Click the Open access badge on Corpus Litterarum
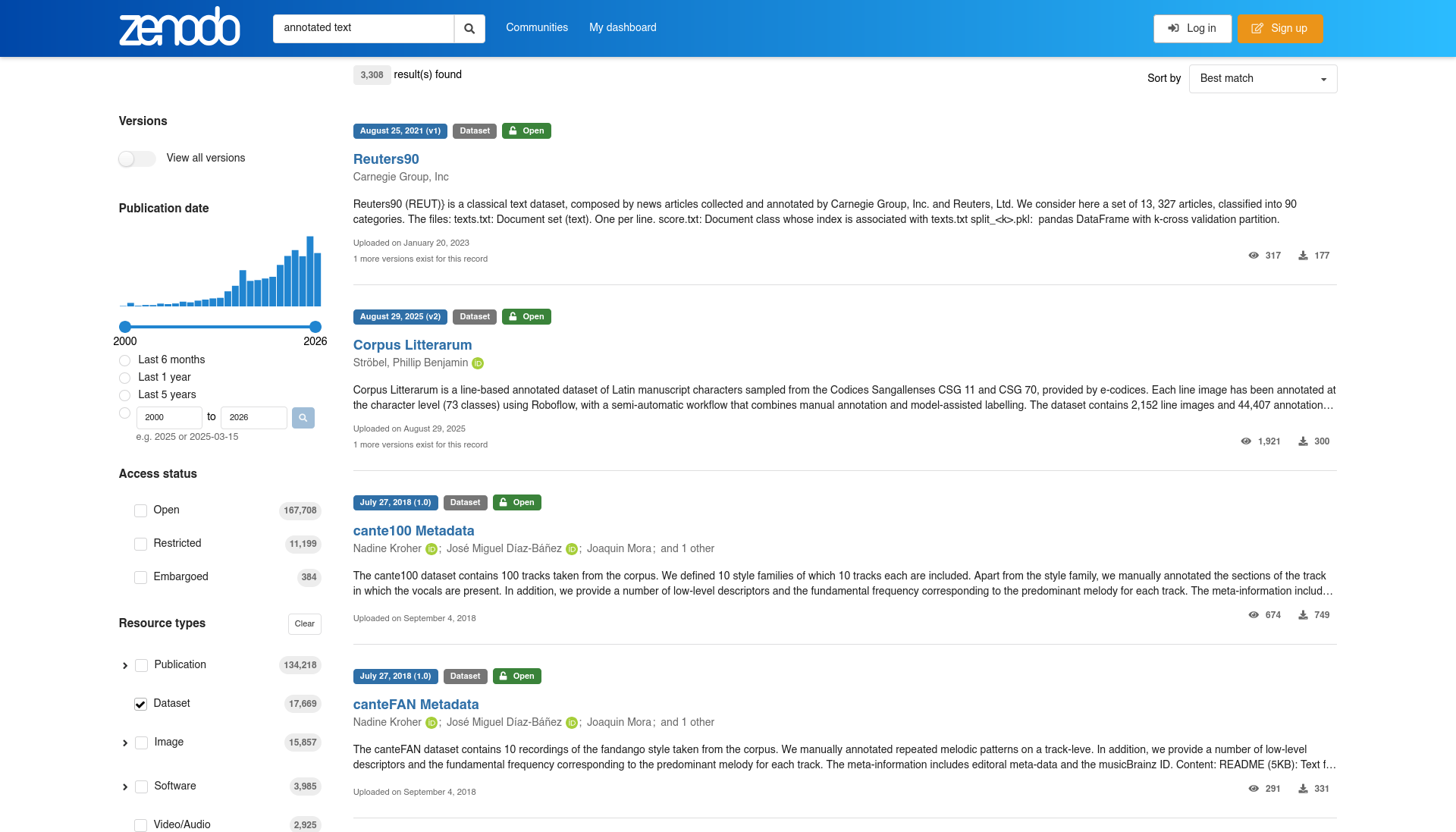This screenshot has height=832, width=1456. pos(526,317)
